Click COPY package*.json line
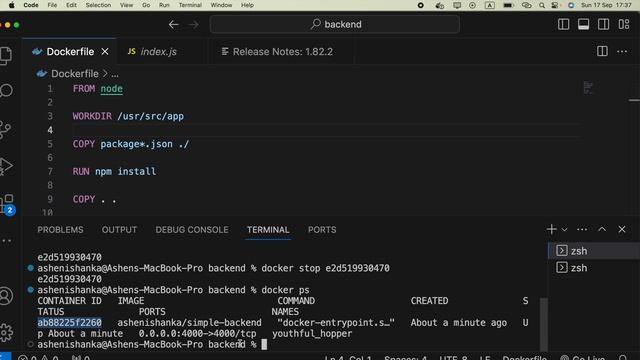Viewport: 640px width, 360px height. (131, 144)
